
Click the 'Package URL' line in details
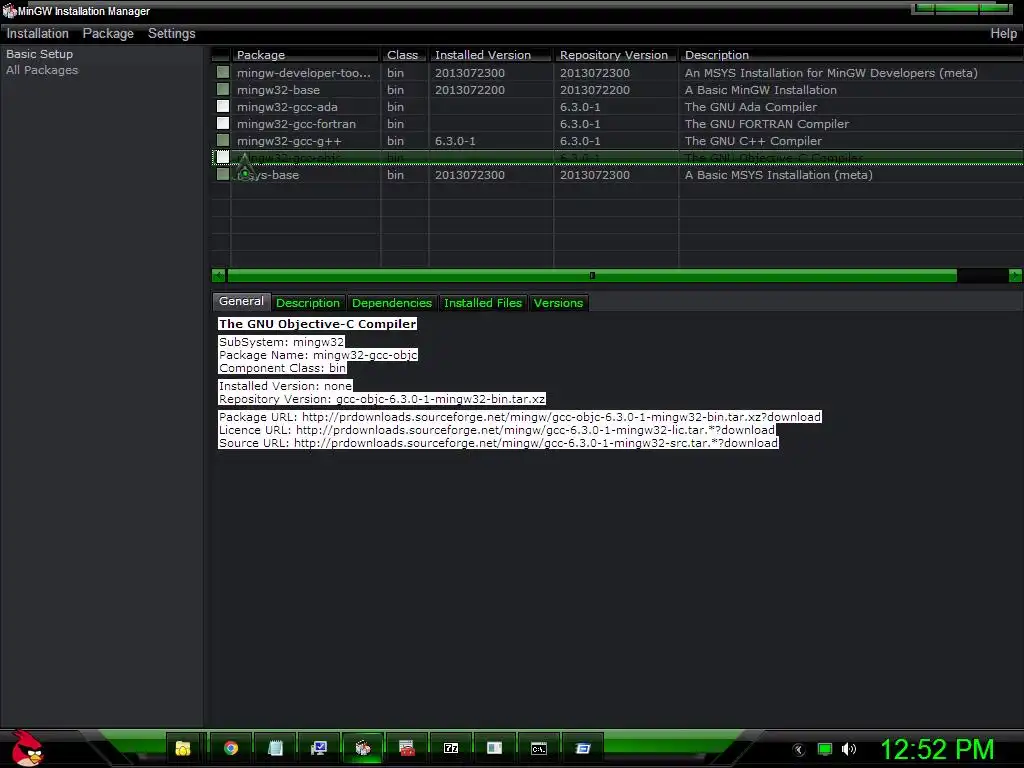pyautogui.click(x=520, y=417)
